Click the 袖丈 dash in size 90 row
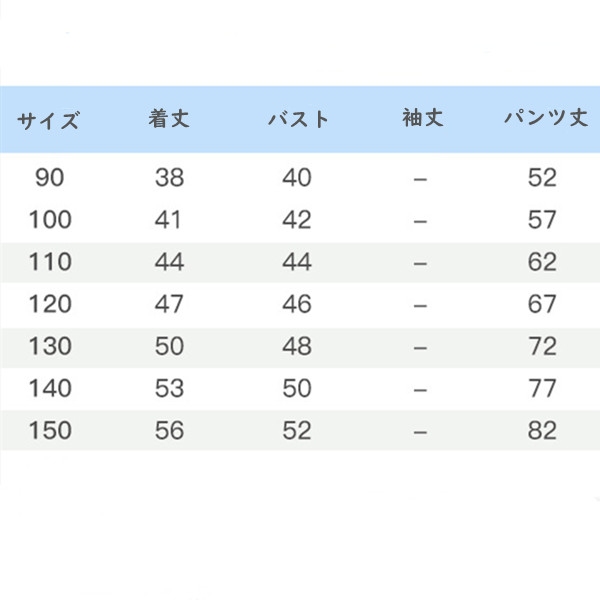Viewport: 600px width, 600px height. 420,179
